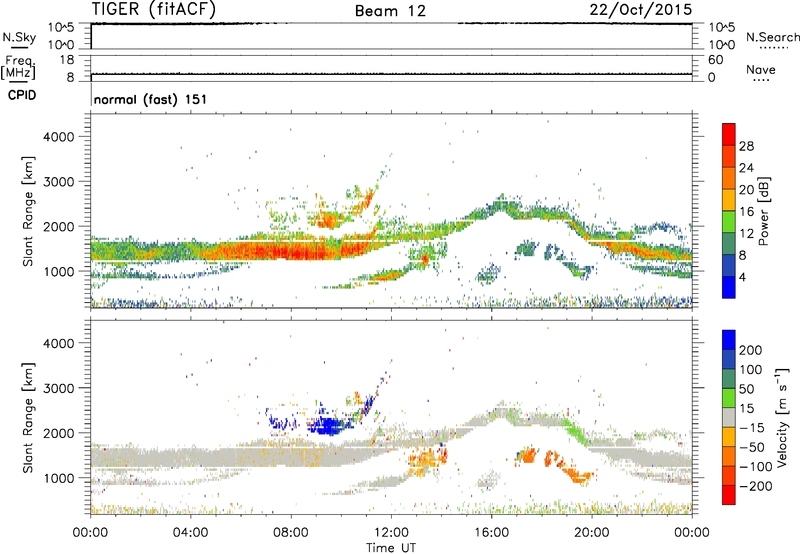
Task: Click the dark green Power colorbar segment between 8 and 12
Action: click(729, 244)
